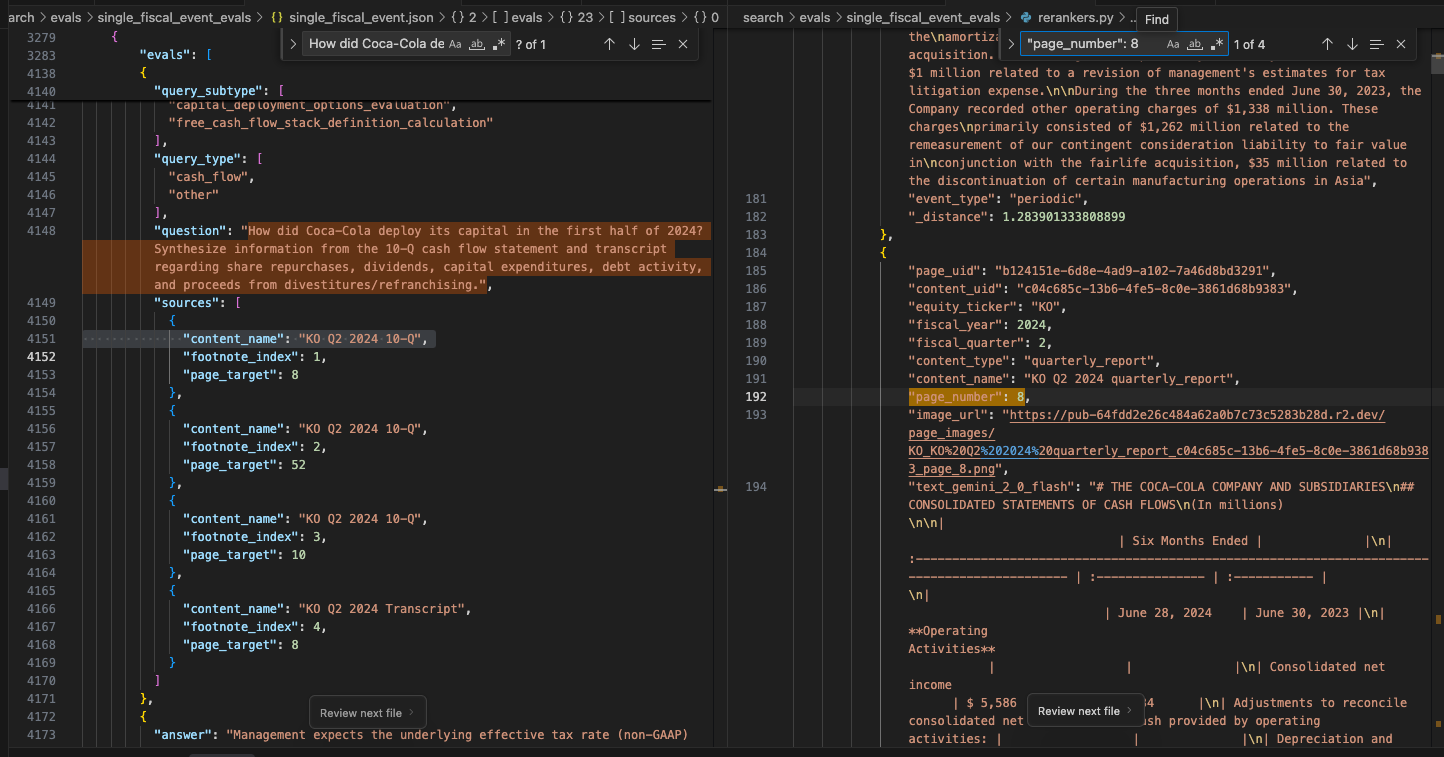This screenshot has height=757, width=1444.
Task: Click the "sources" key on line 4149
Action: [x=186, y=303]
